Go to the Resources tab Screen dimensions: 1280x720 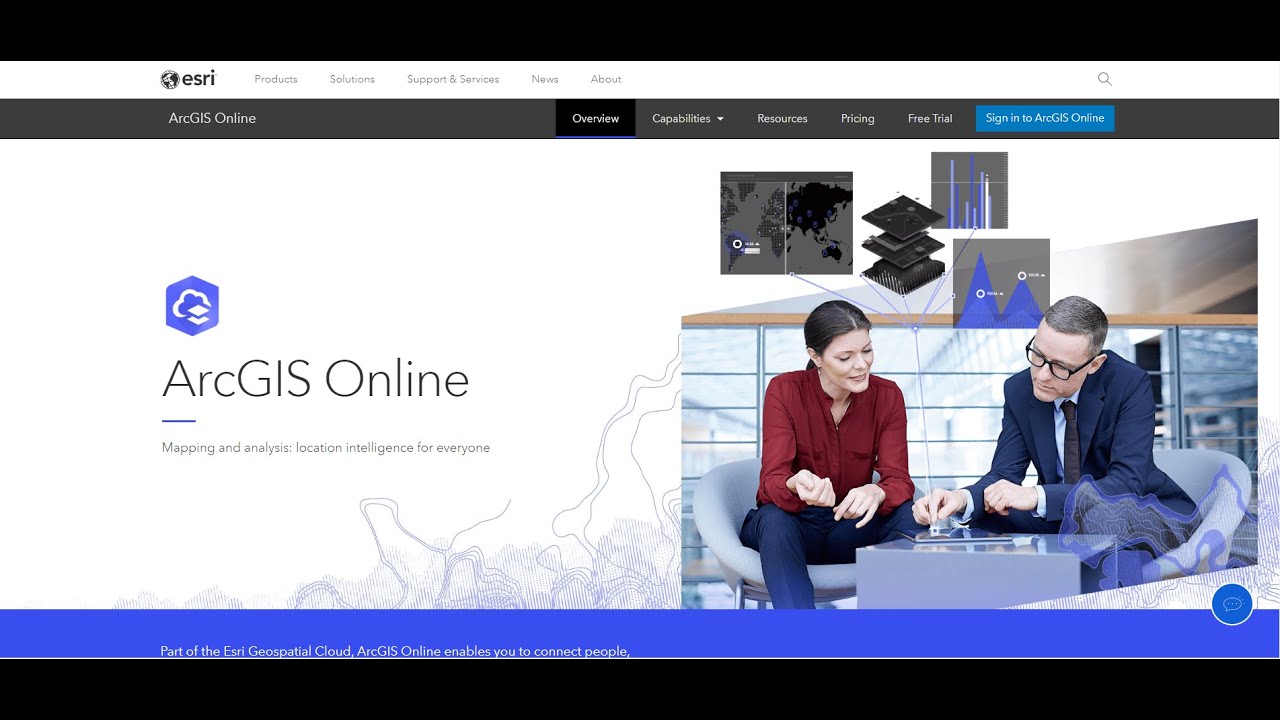[x=782, y=118]
